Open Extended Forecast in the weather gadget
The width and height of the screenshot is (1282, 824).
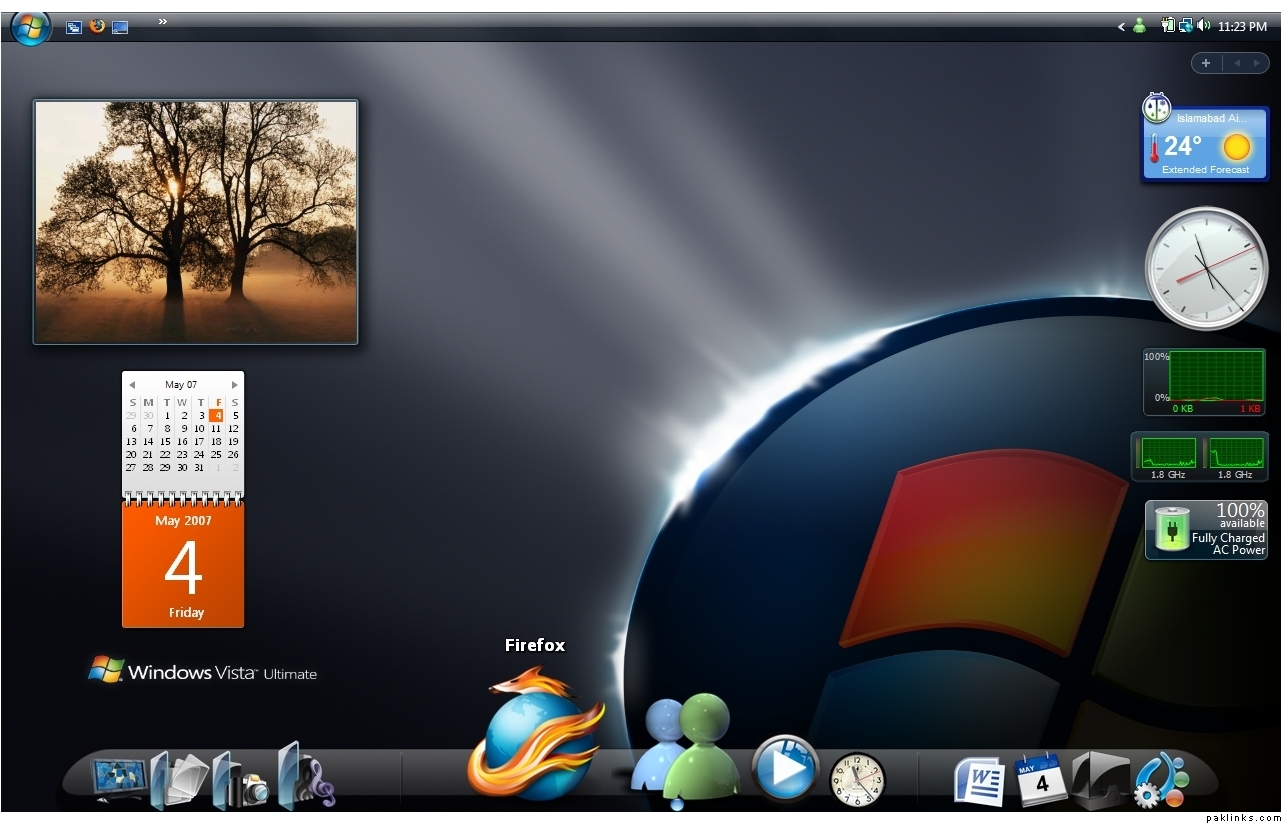click(1205, 170)
